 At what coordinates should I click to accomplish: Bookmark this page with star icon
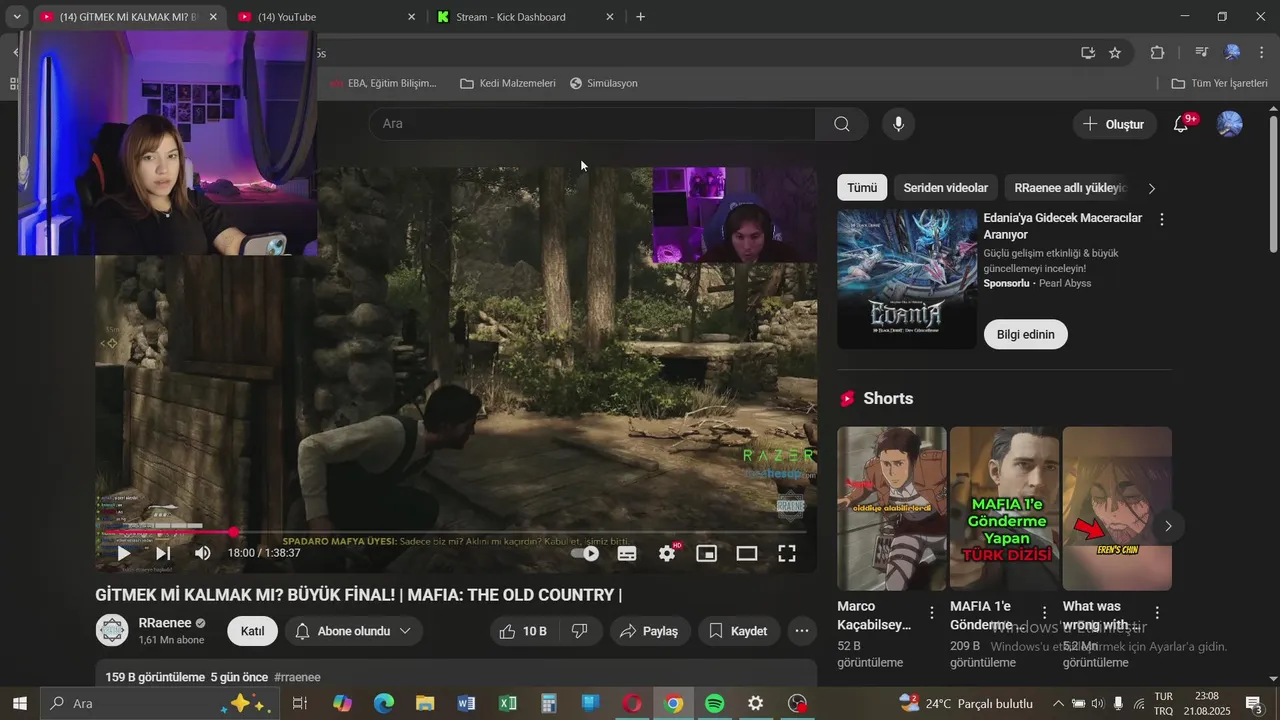pos(1115,53)
